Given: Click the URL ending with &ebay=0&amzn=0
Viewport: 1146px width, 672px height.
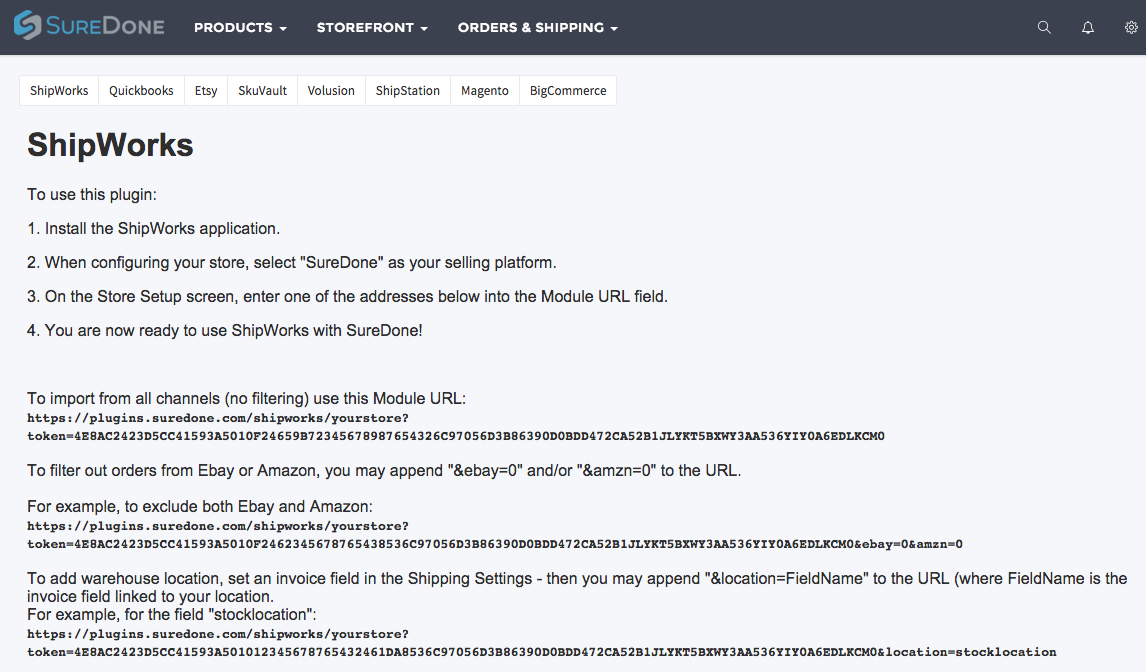Looking at the screenshot, I should (x=495, y=535).
